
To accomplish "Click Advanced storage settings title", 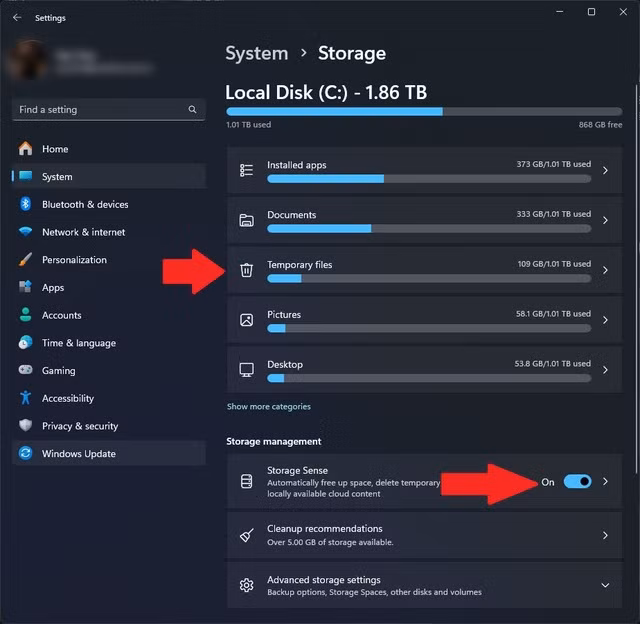I will tap(324, 580).
